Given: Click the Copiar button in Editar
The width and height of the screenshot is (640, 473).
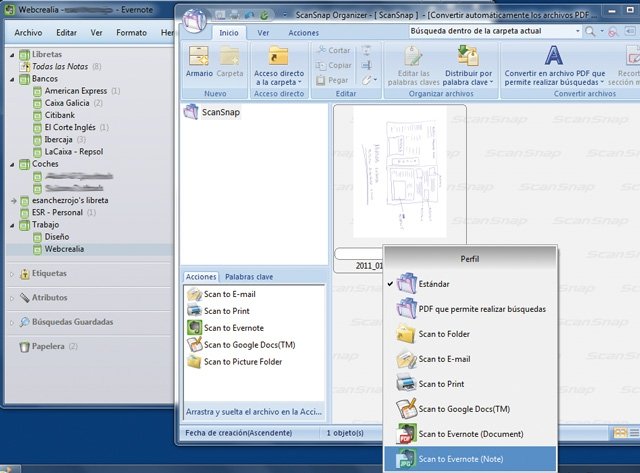Looking at the screenshot, I should coord(334,65).
